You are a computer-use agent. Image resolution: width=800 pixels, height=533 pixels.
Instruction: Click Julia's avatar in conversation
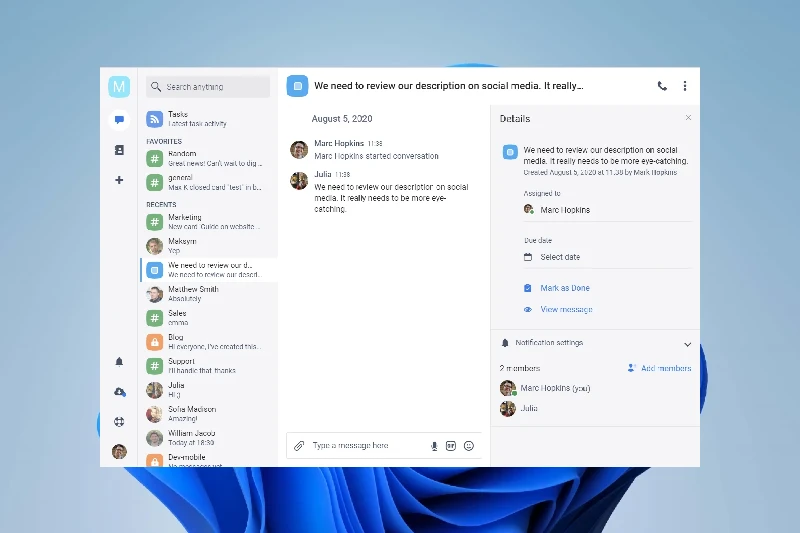click(x=299, y=181)
